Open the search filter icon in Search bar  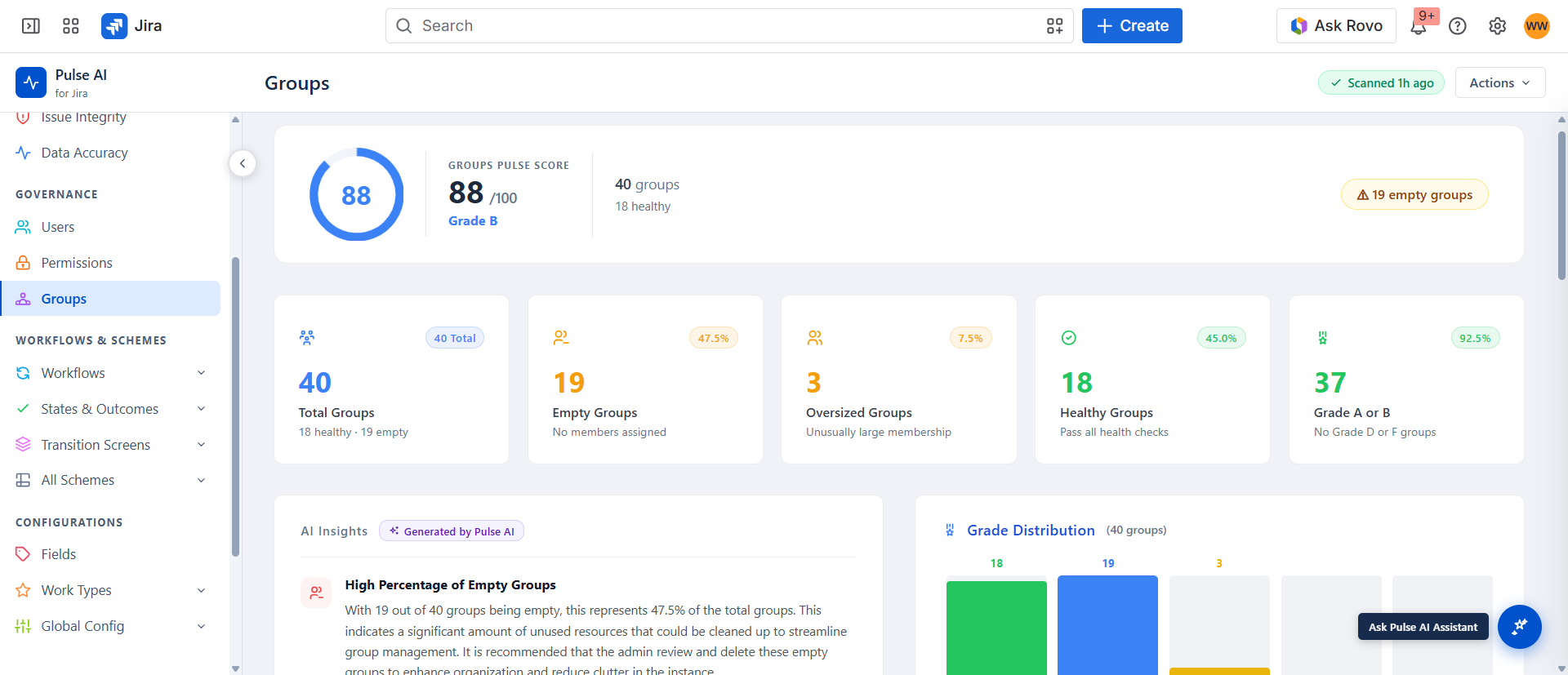pyautogui.click(x=1054, y=26)
